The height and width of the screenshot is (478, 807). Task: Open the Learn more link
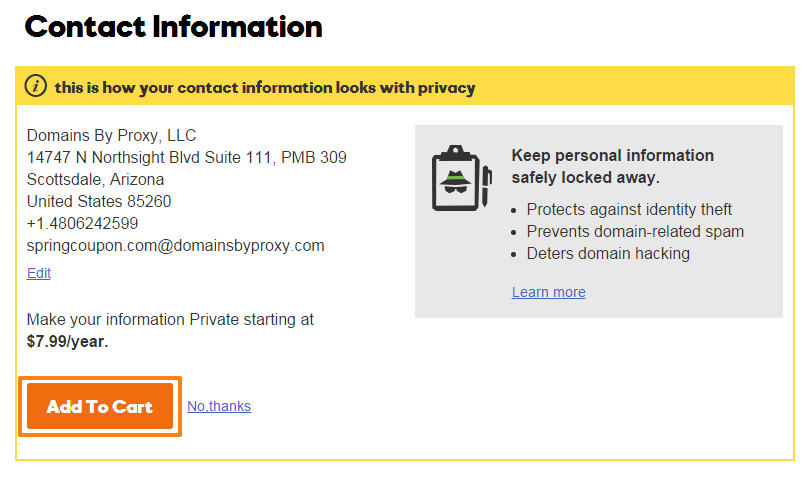point(548,292)
